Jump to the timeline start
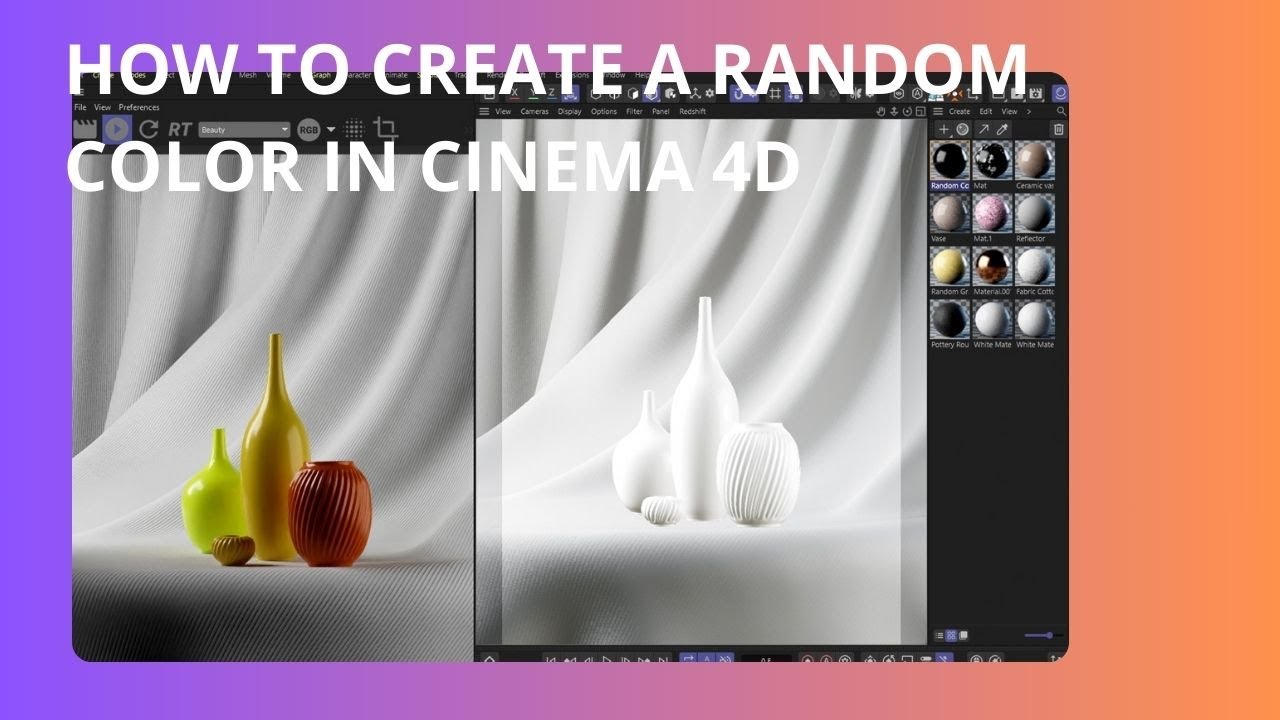This screenshot has height=720, width=1280. tap(550, 661)
